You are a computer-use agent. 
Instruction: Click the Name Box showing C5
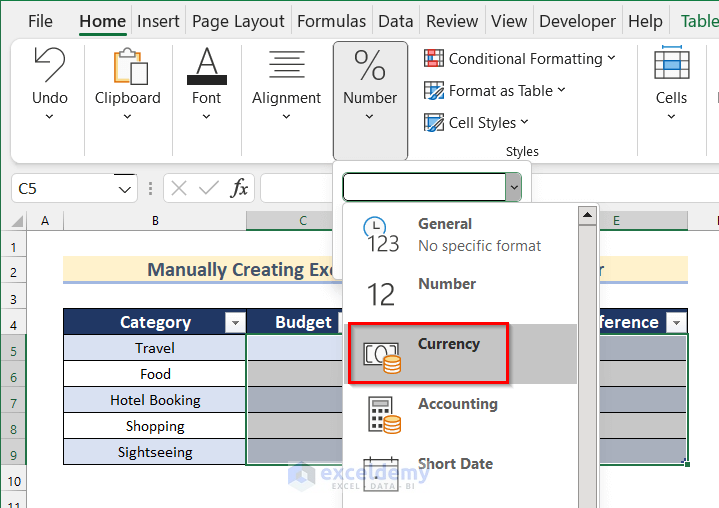point(64,188)
